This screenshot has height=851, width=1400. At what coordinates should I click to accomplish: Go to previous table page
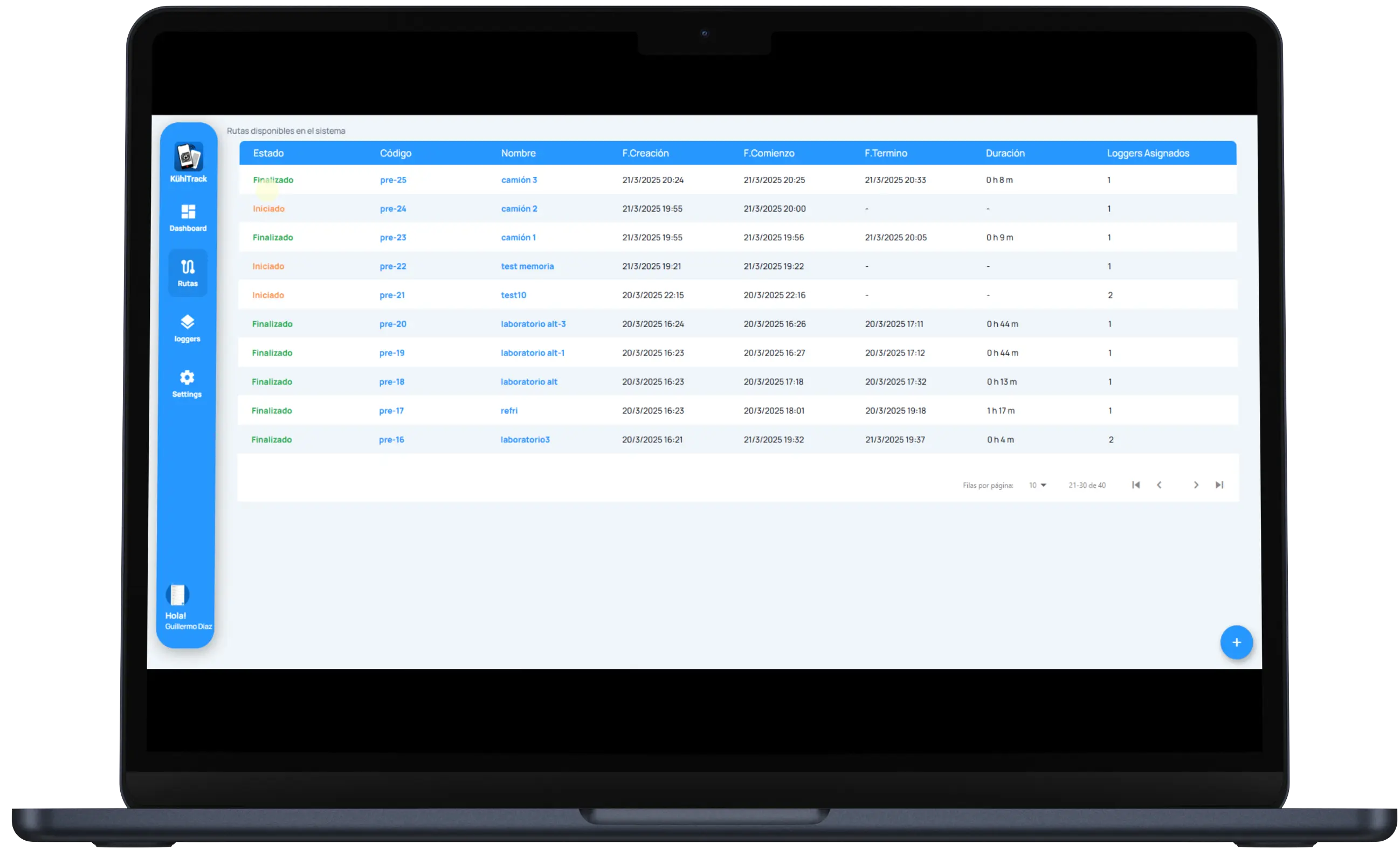point(1159,485)
